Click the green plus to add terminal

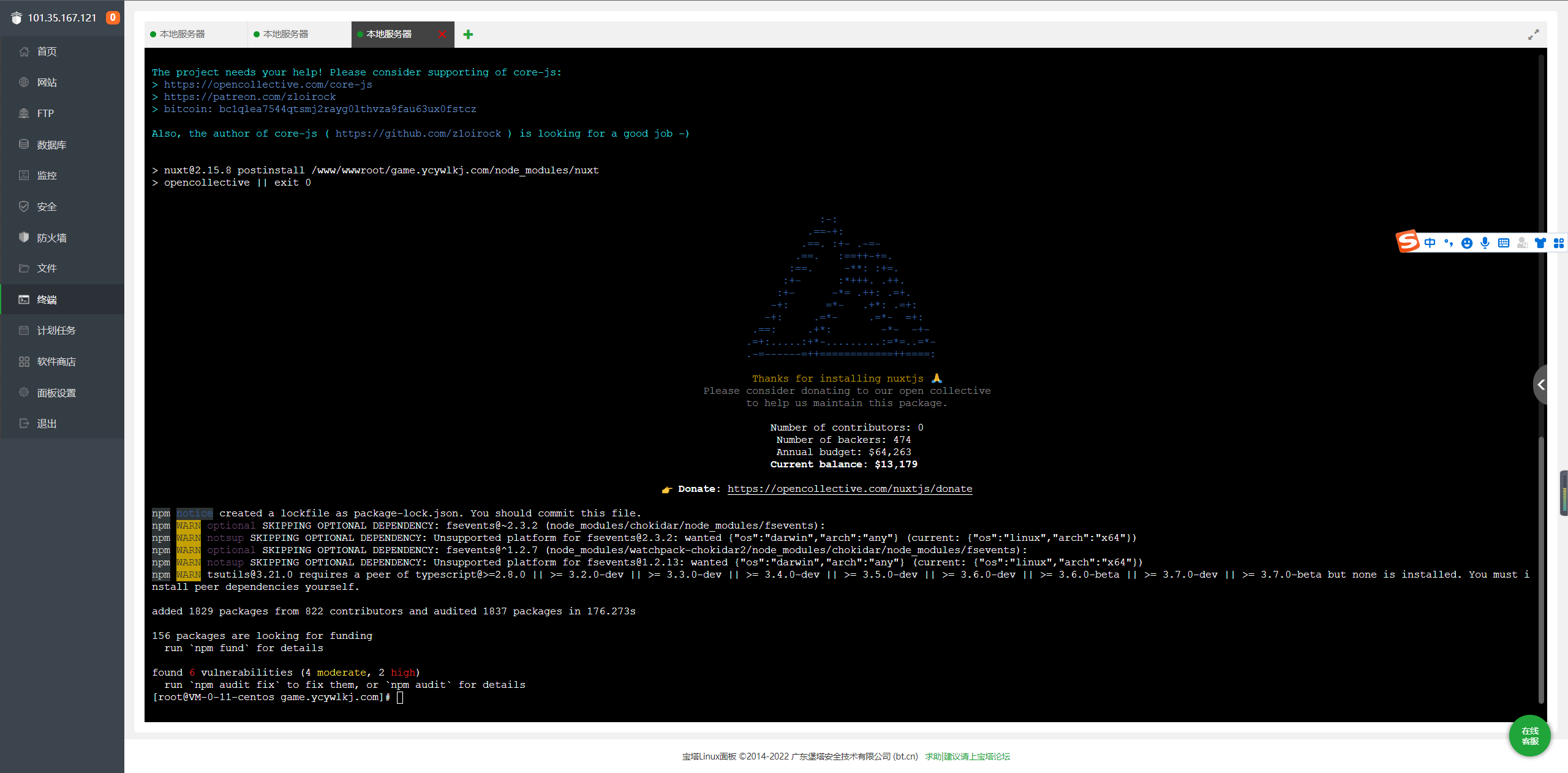click(468, 34)
